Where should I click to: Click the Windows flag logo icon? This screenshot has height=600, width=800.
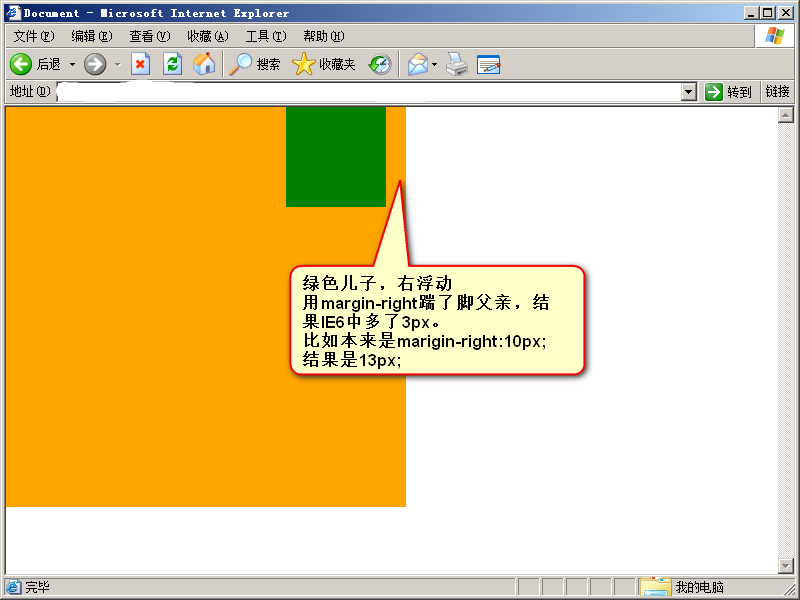[774, 36]
